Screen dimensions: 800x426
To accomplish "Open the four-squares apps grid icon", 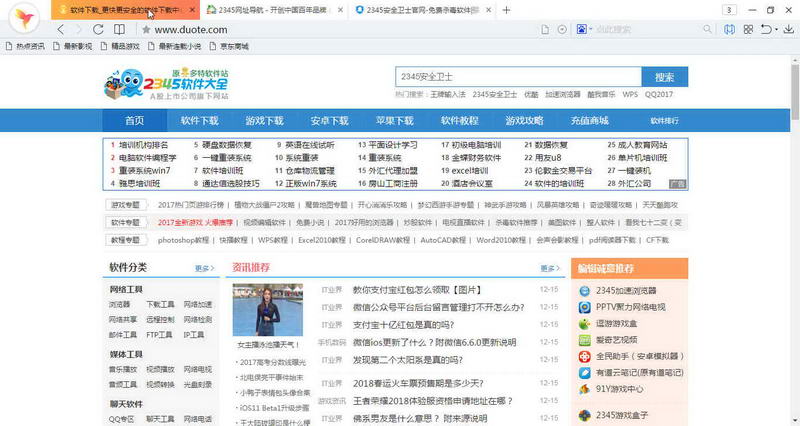I will (748, 30).
